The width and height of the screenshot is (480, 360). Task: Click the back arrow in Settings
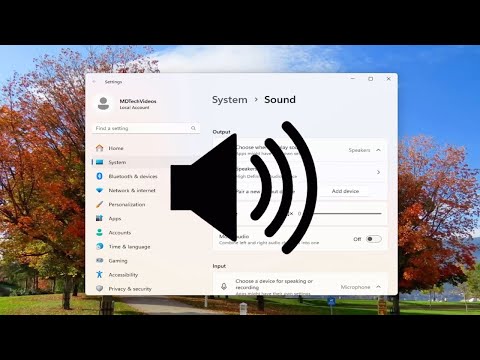[x=94, y=81]
